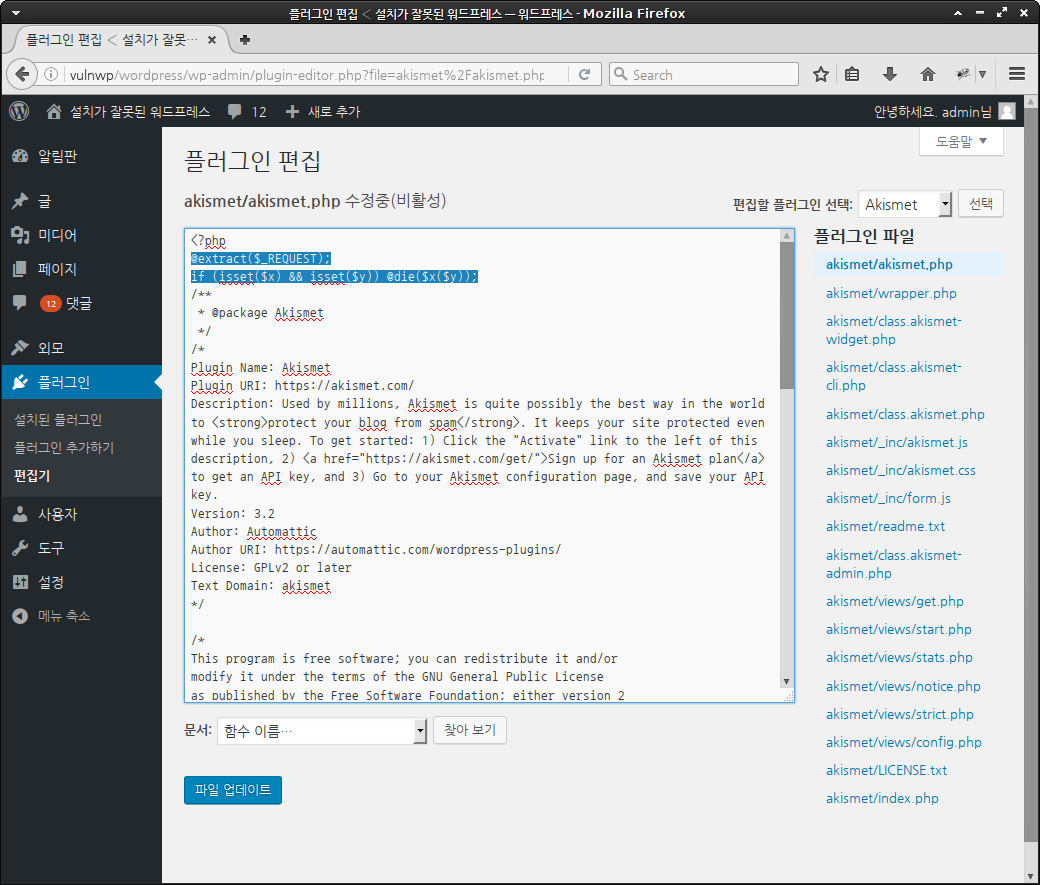Open akismet/views/start.php file link

click(899, 630)
